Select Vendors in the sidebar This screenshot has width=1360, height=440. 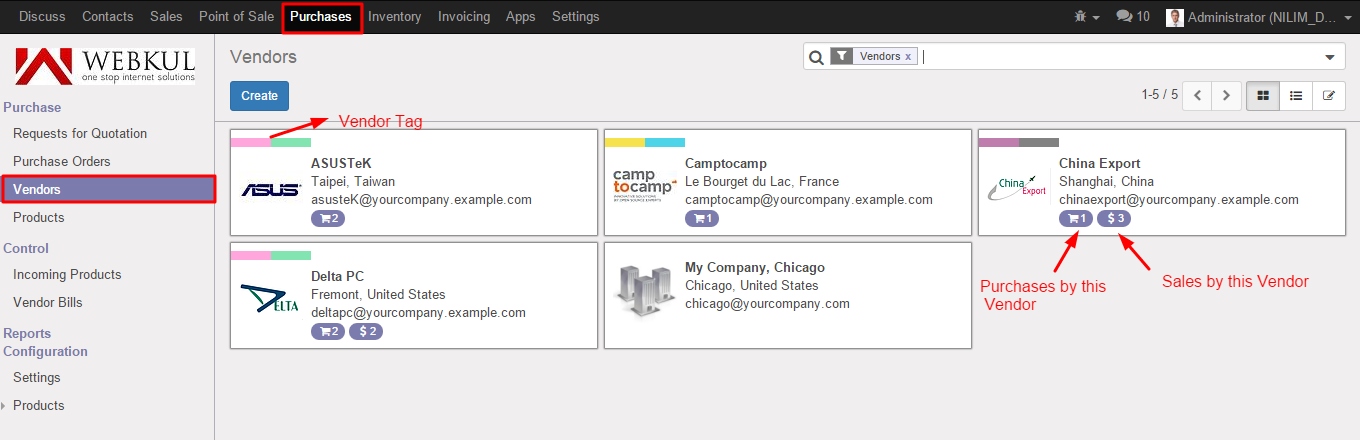tap(108, 189)
